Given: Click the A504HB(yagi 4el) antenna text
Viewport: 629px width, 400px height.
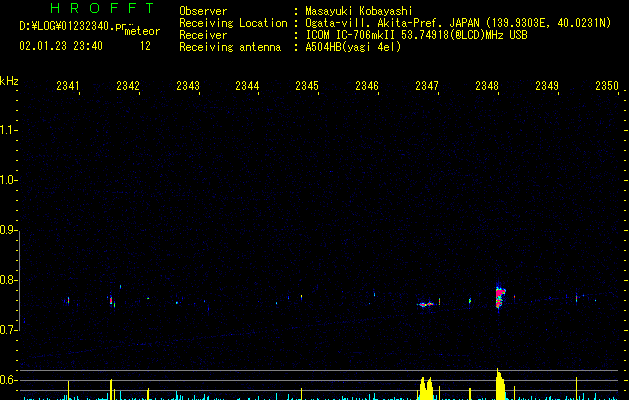Looking at the screenshot, I should 353,47.
